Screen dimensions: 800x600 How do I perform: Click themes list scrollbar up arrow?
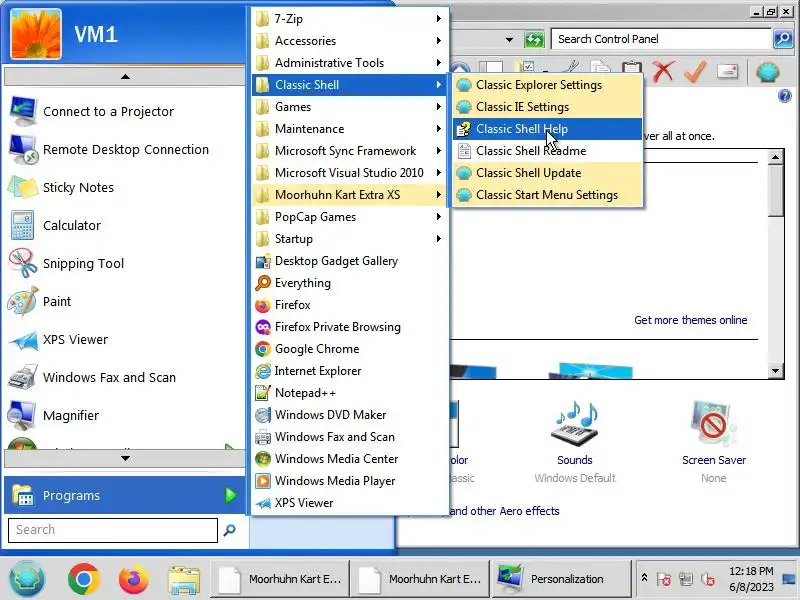pos(776,157)
